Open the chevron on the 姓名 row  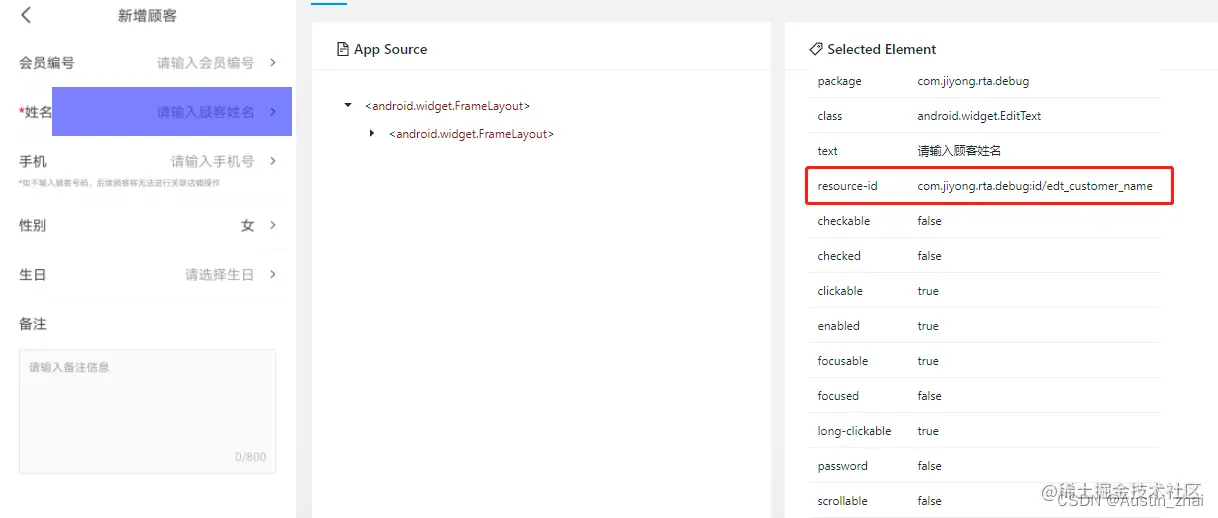pyautogui.click(x=273, y=112)
